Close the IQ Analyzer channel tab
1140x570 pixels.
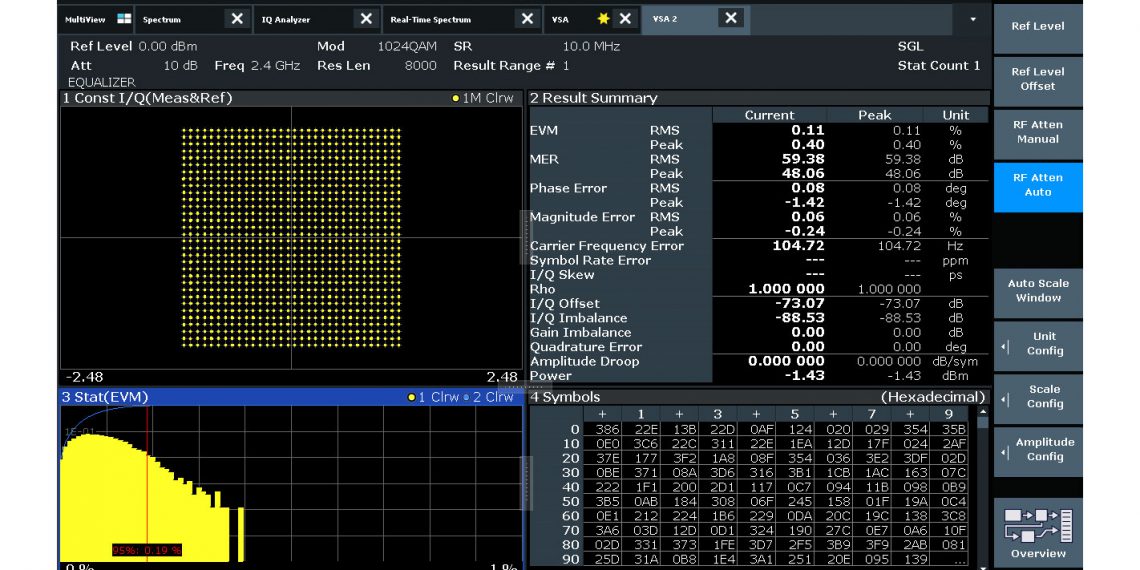366,19
